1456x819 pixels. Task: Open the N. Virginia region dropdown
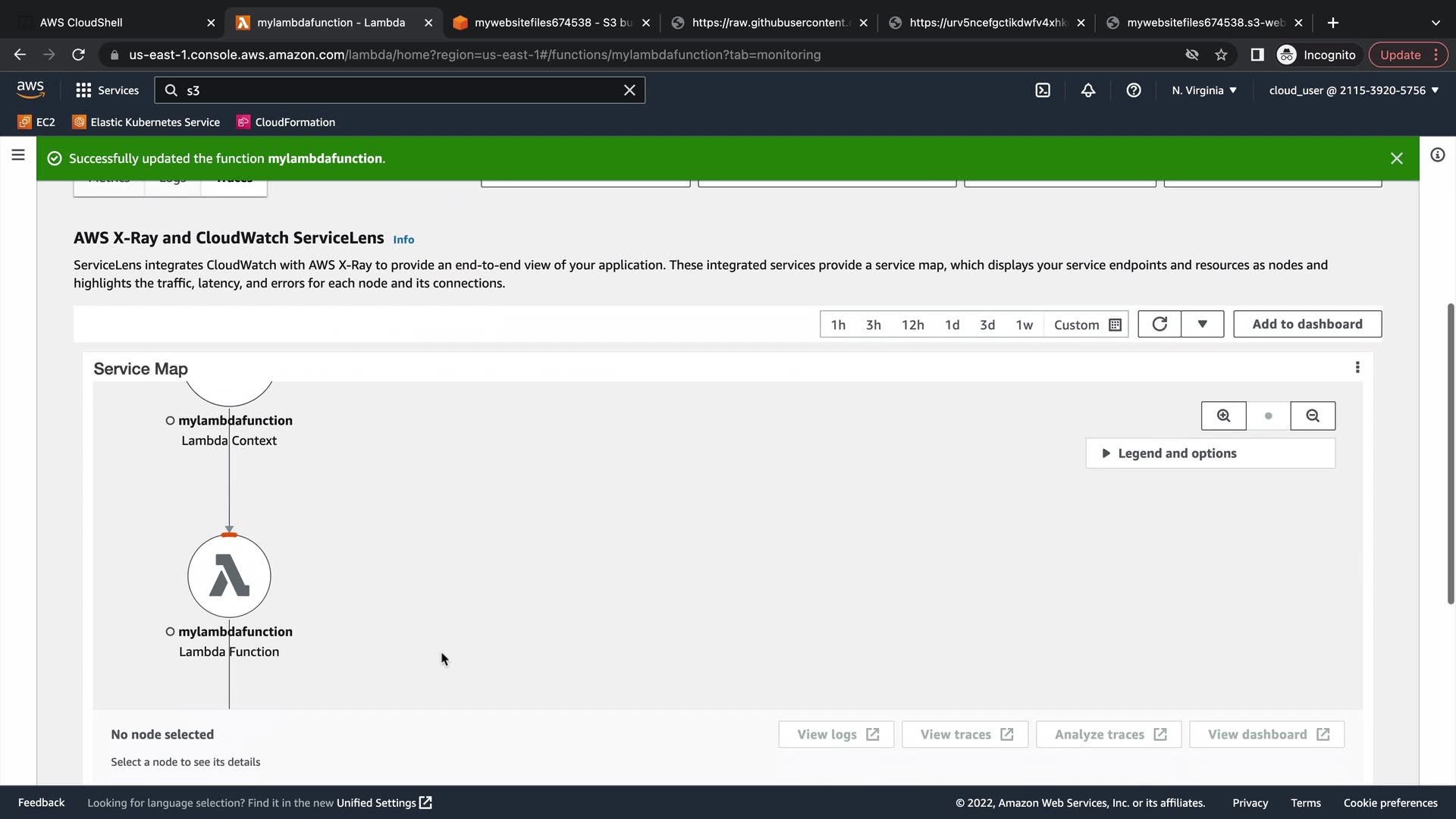[x=1203, y=90]
